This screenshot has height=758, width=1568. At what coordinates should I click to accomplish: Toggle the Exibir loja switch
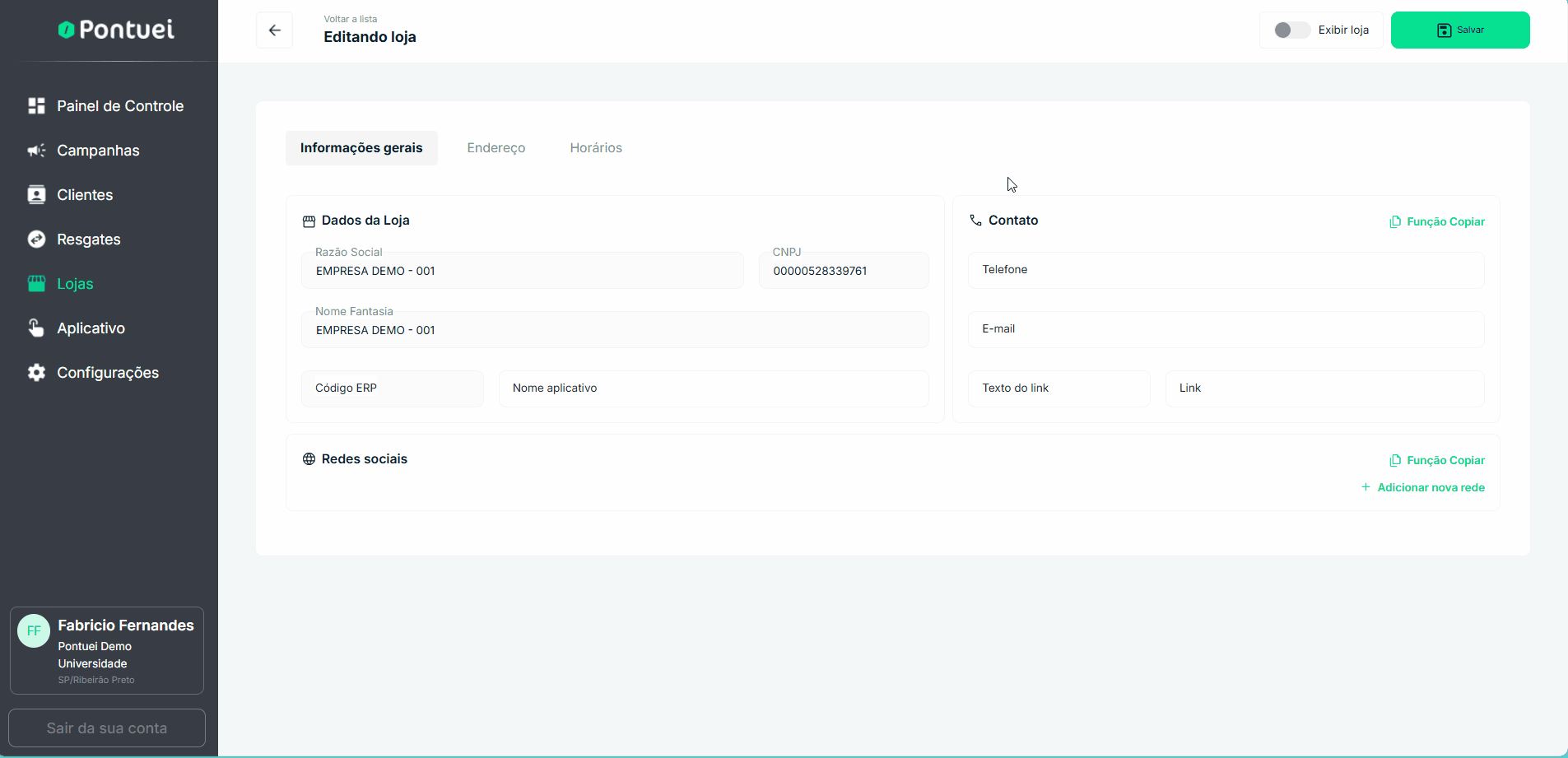point(1291,30)
